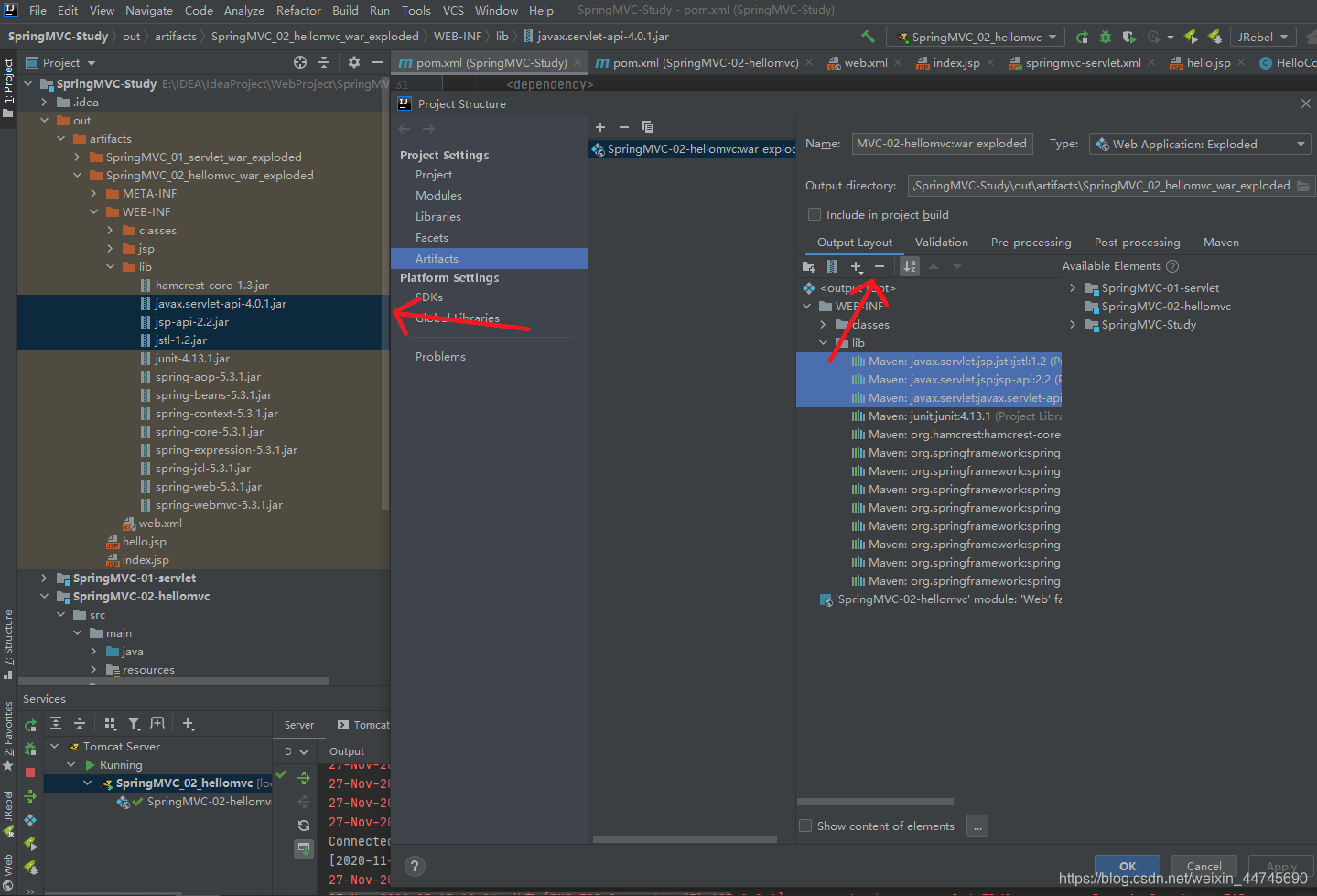Create directory in Output Layout toolbar
Viewport: 1317px width, 896px height.
click(809, 266)
